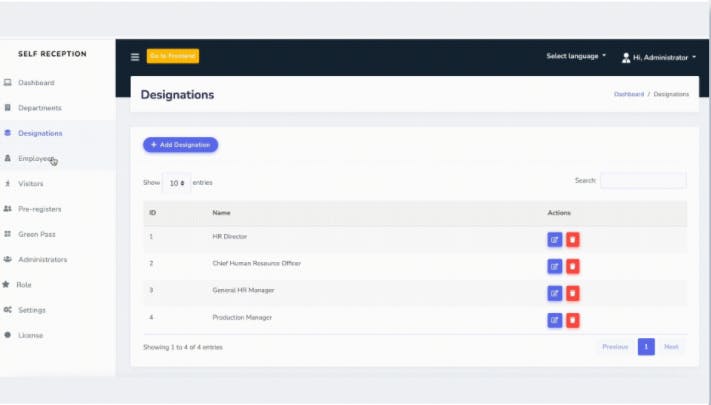This screenshot has height=405, width=711.
Task: Click the Go to Frontend button
Action: [173, 56]
